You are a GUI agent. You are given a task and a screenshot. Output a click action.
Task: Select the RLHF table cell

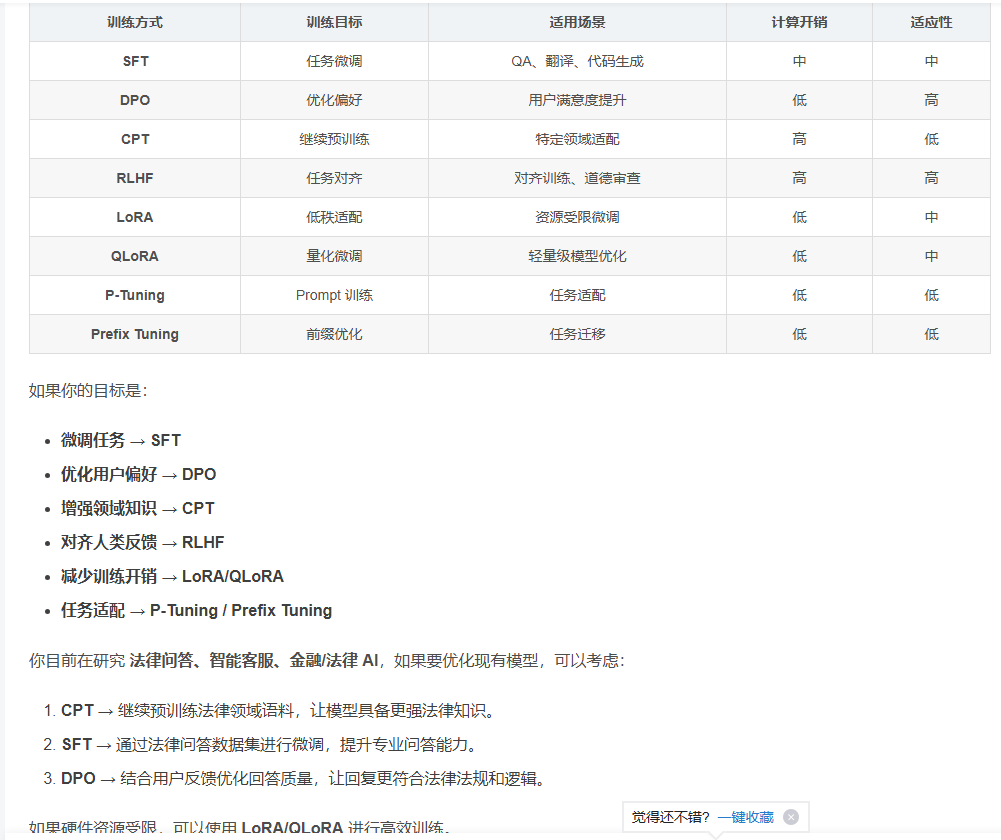point(135,178)
